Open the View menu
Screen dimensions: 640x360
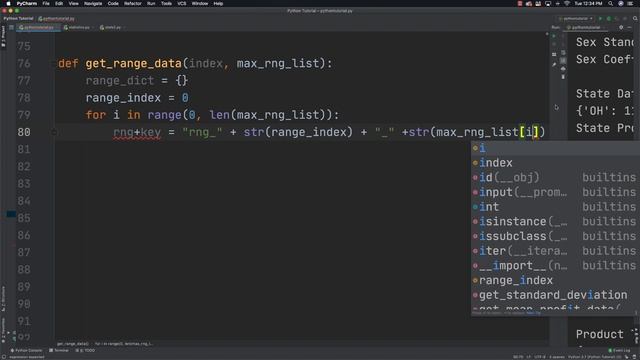[x=73, y=3]
